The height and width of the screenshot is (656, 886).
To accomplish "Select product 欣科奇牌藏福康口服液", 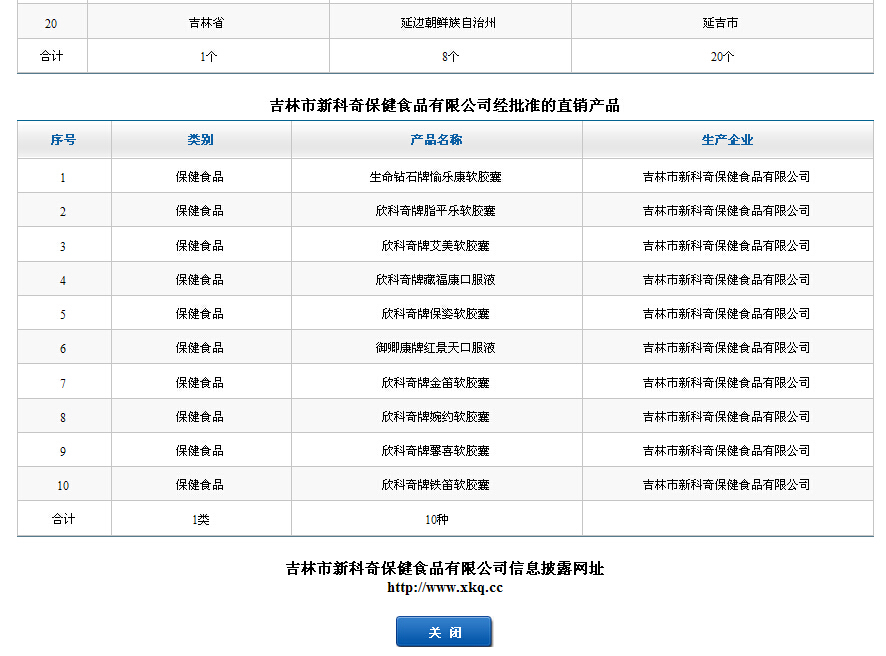I will tap(436, 280).
